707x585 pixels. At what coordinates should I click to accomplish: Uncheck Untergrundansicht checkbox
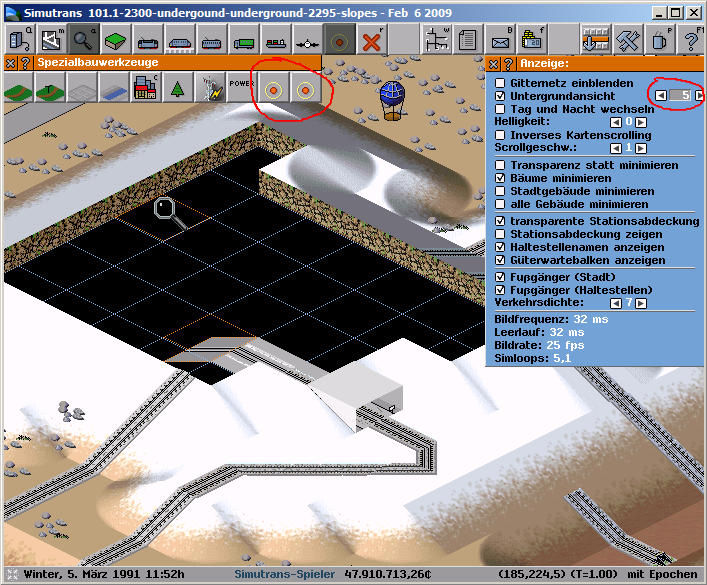pyautogui.click(x=501, y=95)
